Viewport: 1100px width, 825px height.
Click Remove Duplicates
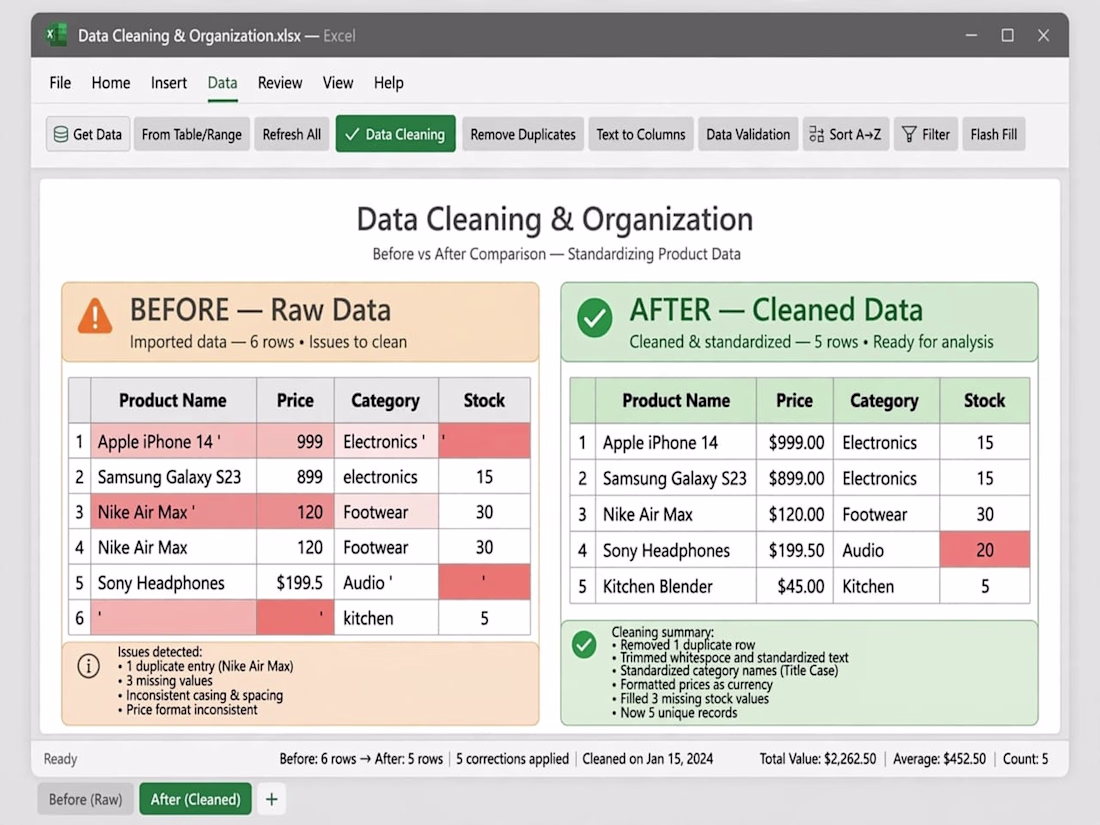[x=523, y=134]
